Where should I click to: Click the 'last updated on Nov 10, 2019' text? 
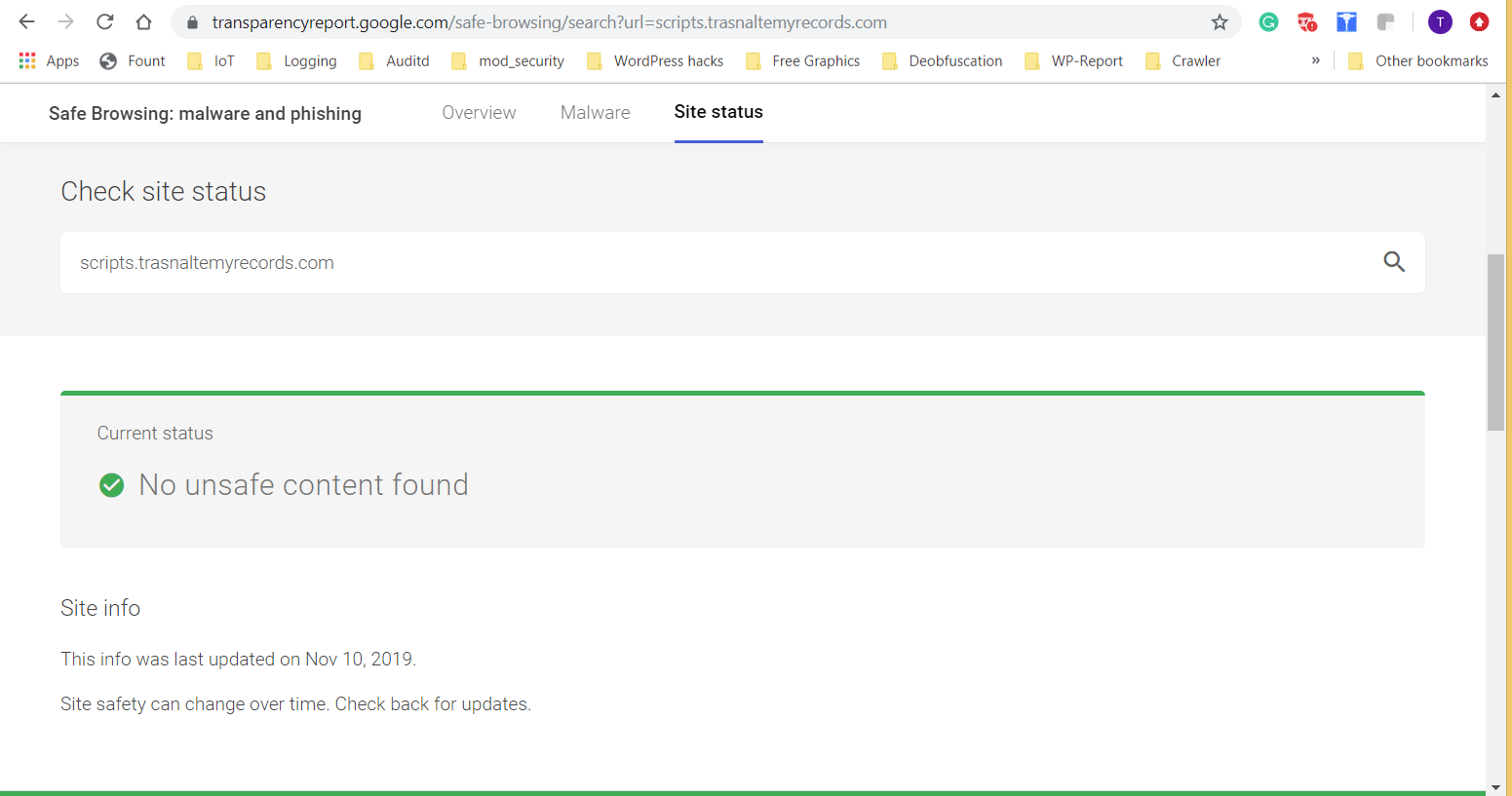click(x=294, y=659)
